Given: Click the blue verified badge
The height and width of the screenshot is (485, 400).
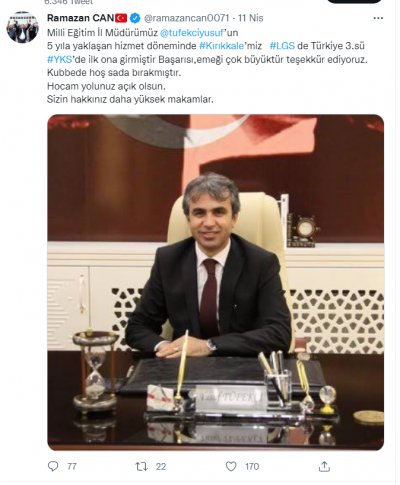Looking at the screenshot, I should [135, 18].
